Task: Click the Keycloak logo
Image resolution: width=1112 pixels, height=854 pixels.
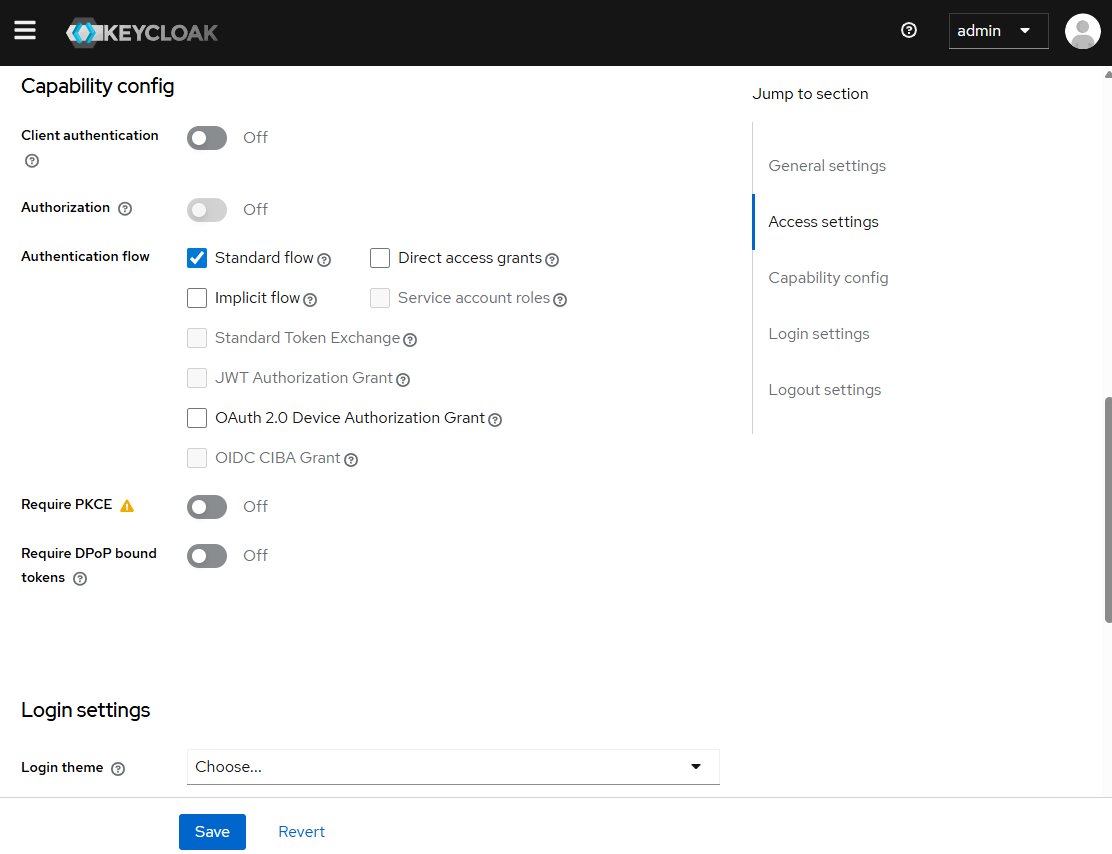Action: pyautogui.click(x=142, y=33)
